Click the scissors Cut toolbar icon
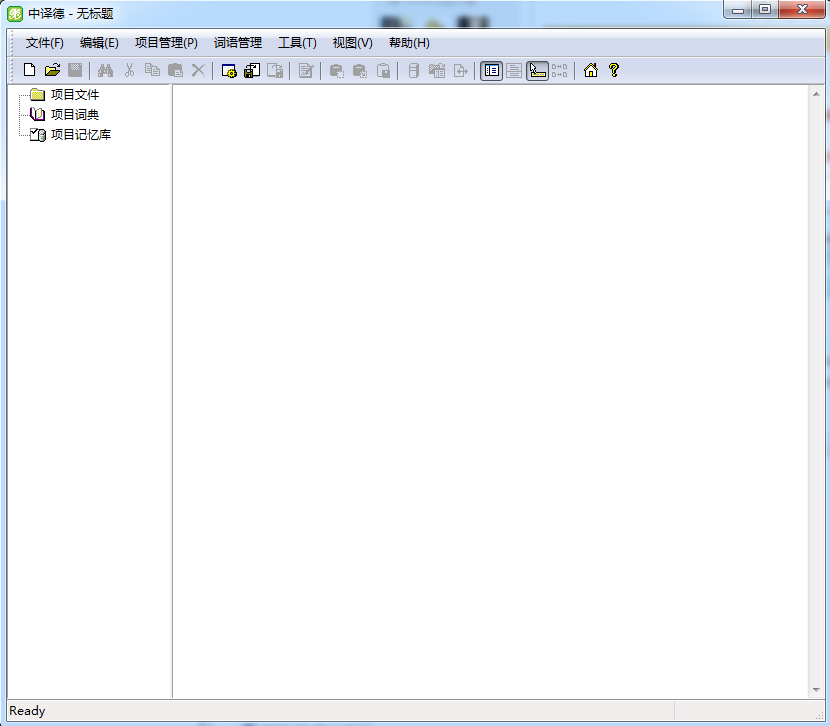The height and width of the screenshot is (726, 830). [x=129, y=70]
